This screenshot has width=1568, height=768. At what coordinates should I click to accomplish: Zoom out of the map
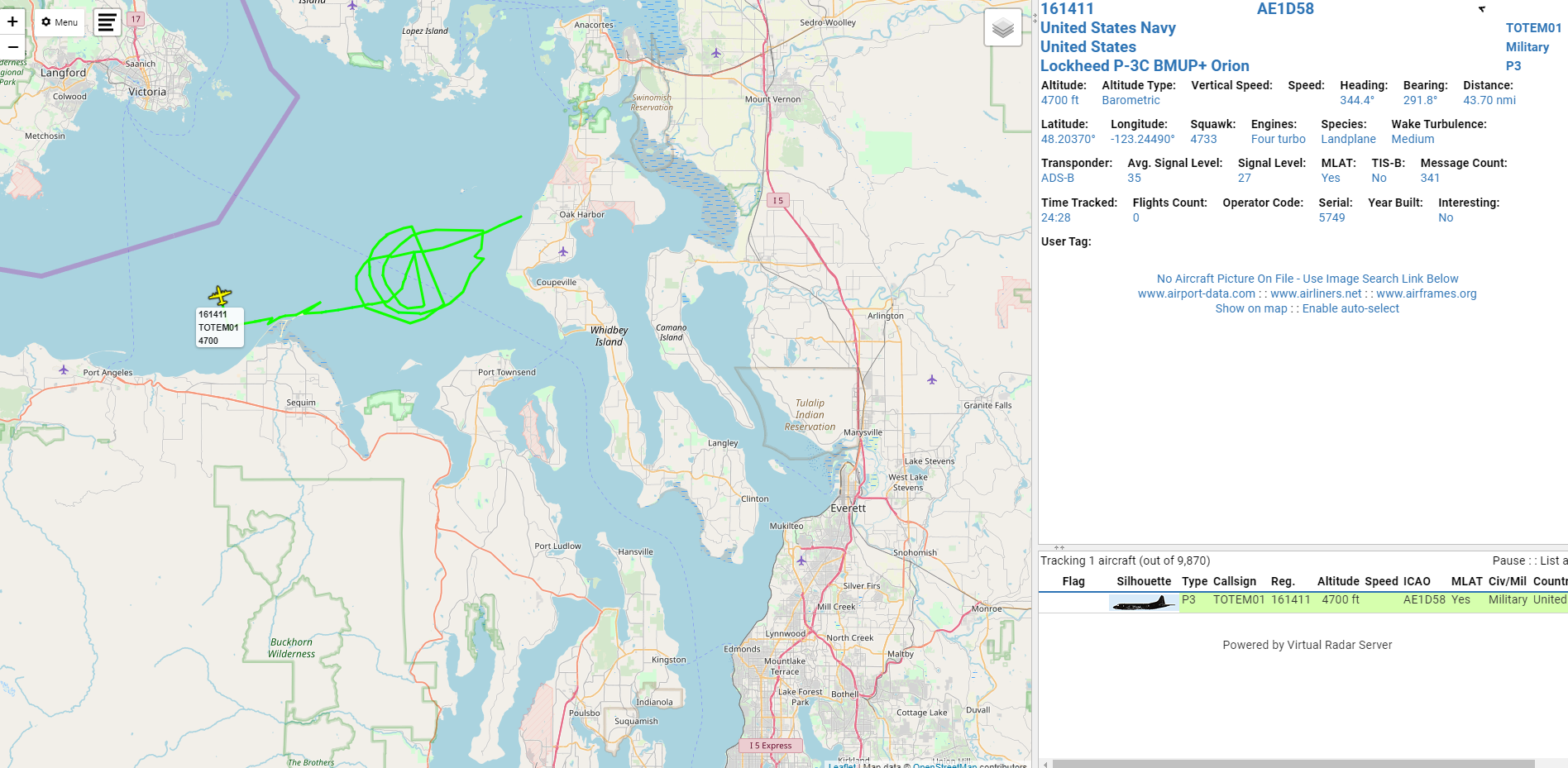12,47
